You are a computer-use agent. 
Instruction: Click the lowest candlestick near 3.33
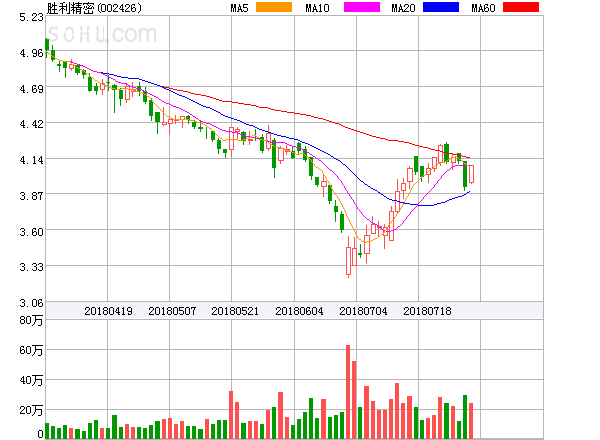click(348, 257)
